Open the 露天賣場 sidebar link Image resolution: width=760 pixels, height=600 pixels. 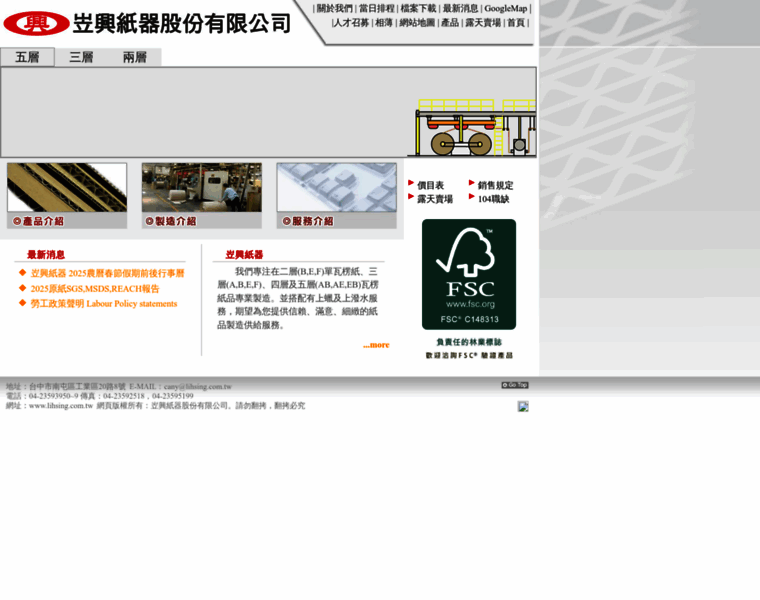pos(435,199)
